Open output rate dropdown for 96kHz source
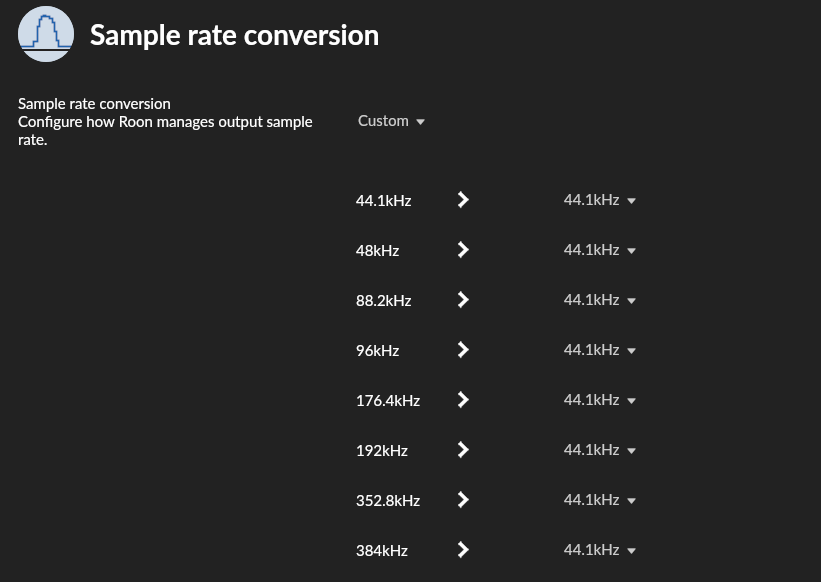 [599, 350]
